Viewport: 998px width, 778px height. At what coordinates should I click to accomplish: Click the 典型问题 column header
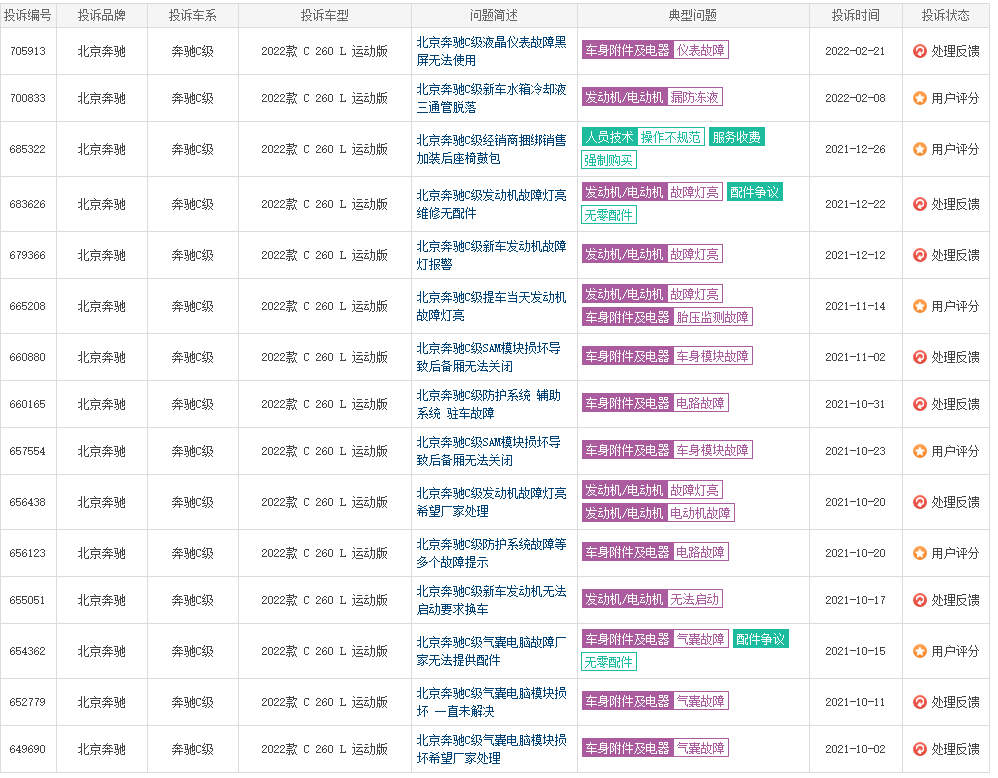tap(692, 15)
